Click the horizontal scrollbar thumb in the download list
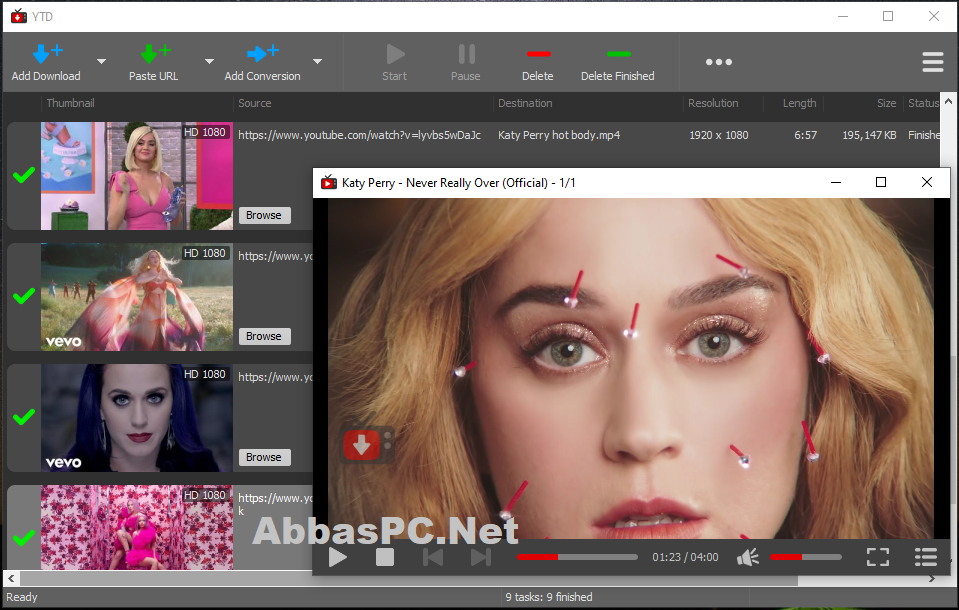 (409, 578)
